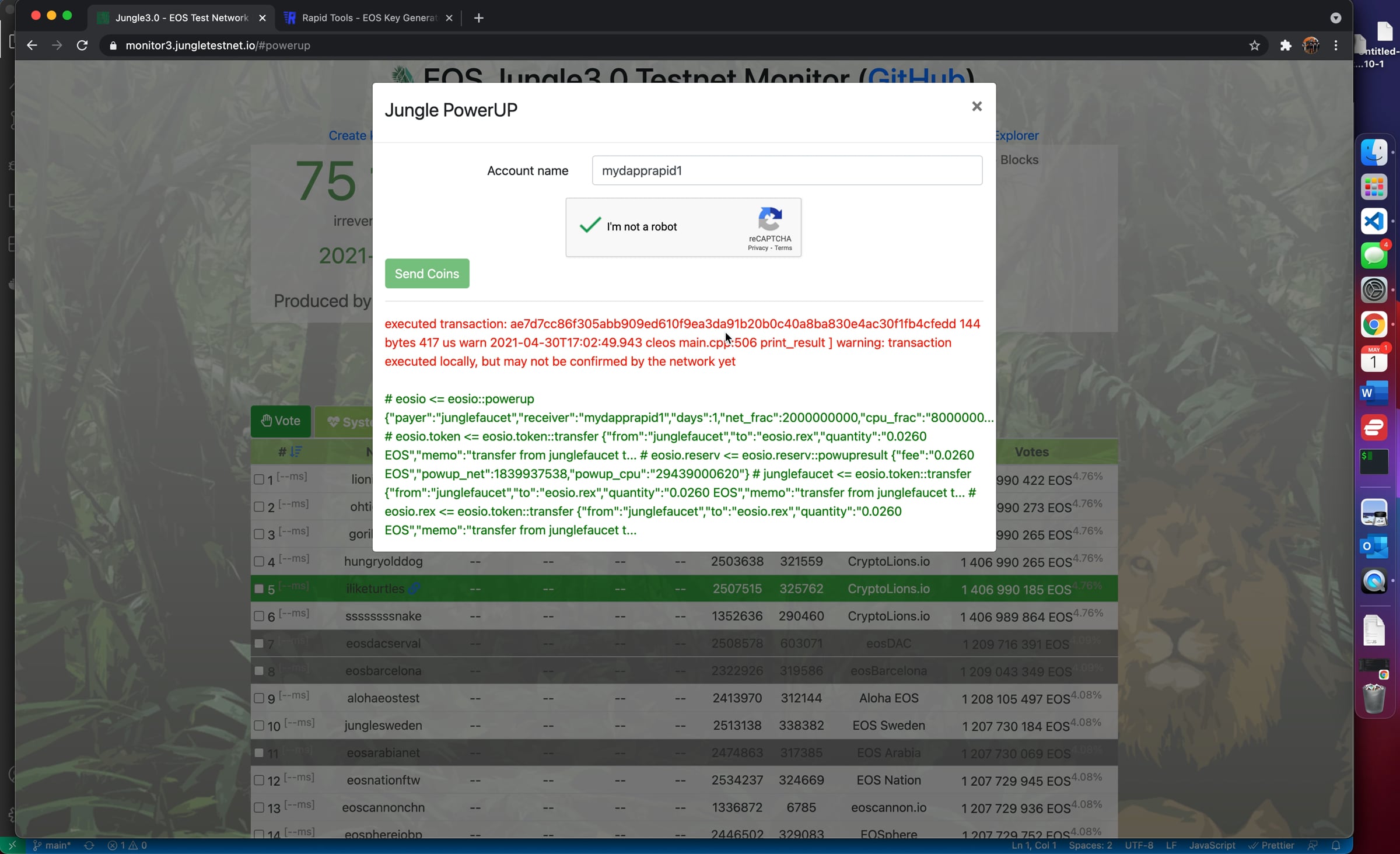Image resolution: width=1400 pixels, height=854 pixels.
Task: Open Launchpad from the Dock
Action: pos(1374,187)
